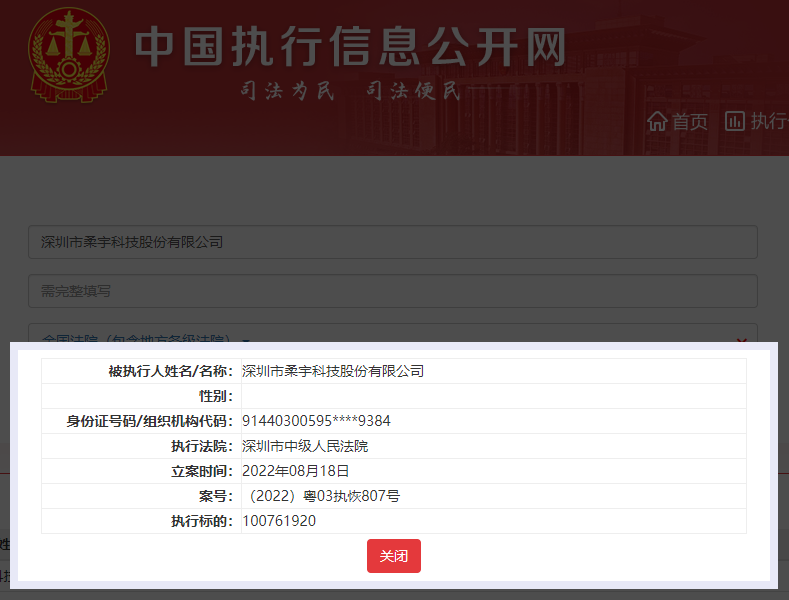Click the name field with 深圳市柔宇科技股份有限公司
The width and height of the screenshot is (789, 600).
[x=392, y=242]
